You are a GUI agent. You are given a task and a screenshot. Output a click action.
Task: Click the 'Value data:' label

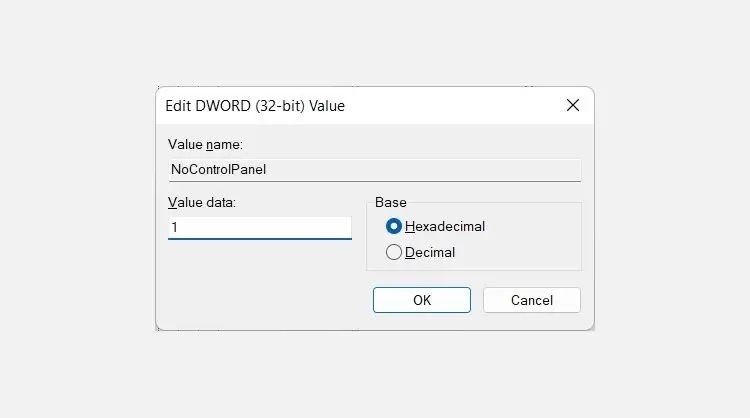202,202
